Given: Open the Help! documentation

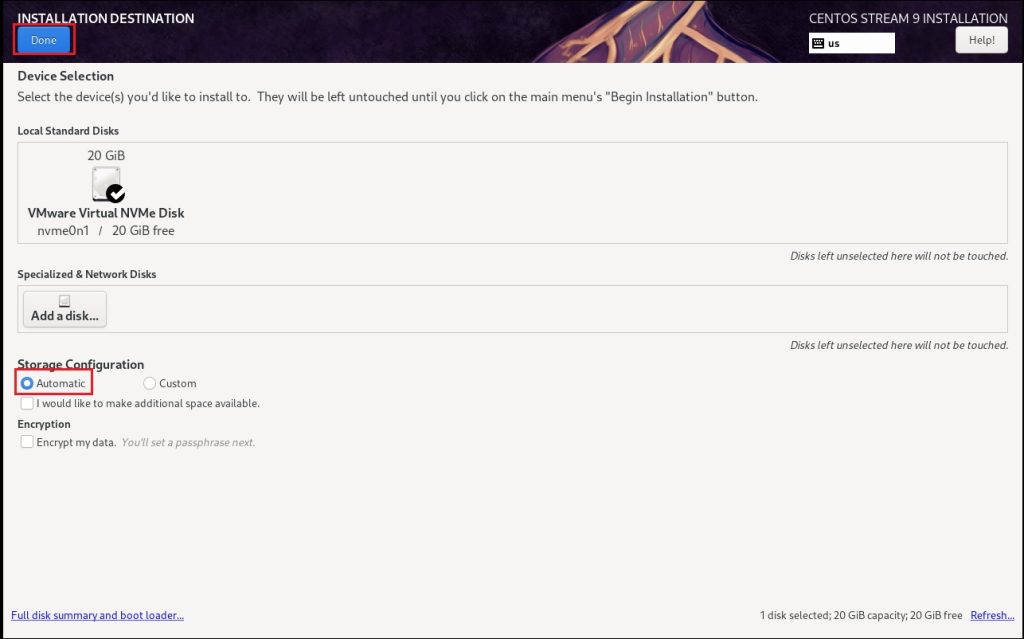Looking at the screenshot, I should tap(980, 40).
